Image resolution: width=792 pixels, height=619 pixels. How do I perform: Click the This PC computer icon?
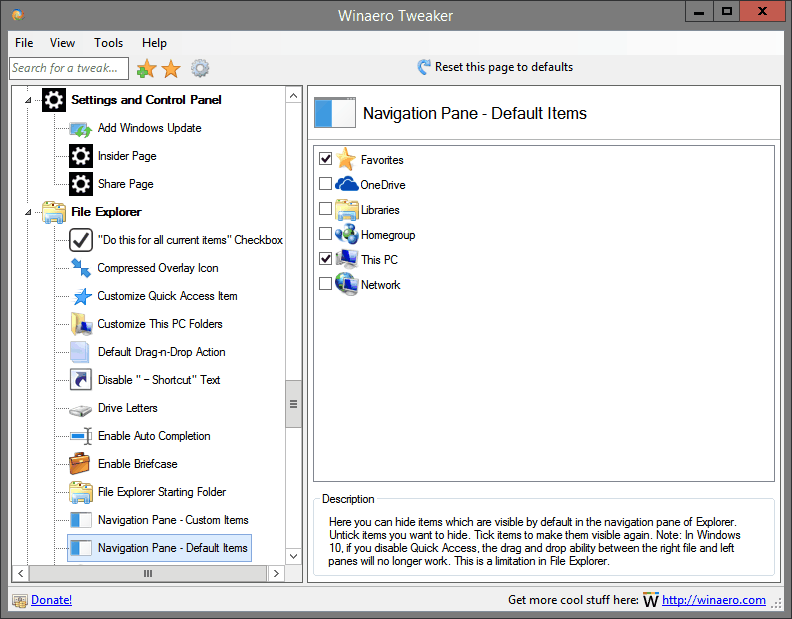[x=346, y=259]
